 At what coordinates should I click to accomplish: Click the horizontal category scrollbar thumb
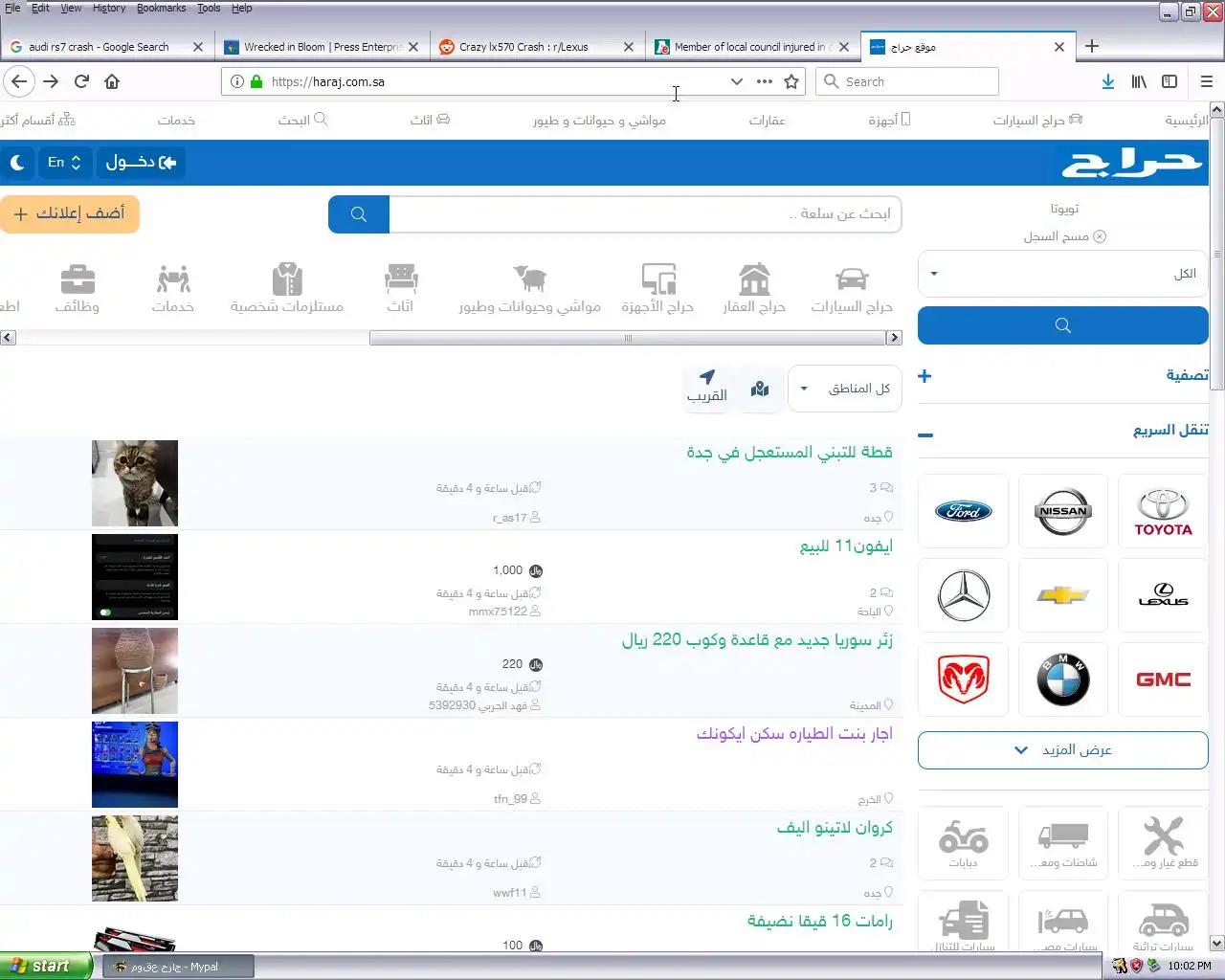pyautogui.click(x=629, y=338)
